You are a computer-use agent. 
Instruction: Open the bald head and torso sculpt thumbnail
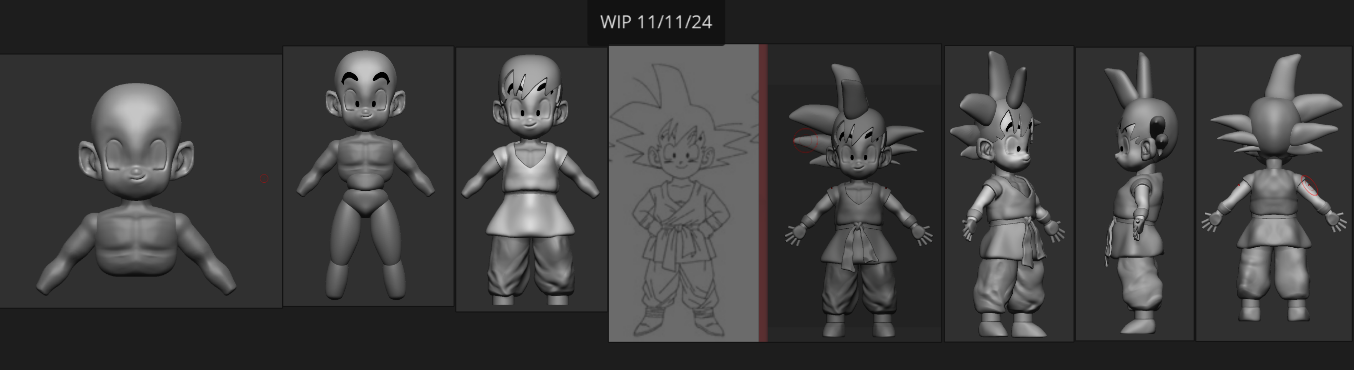click(140, 181)
